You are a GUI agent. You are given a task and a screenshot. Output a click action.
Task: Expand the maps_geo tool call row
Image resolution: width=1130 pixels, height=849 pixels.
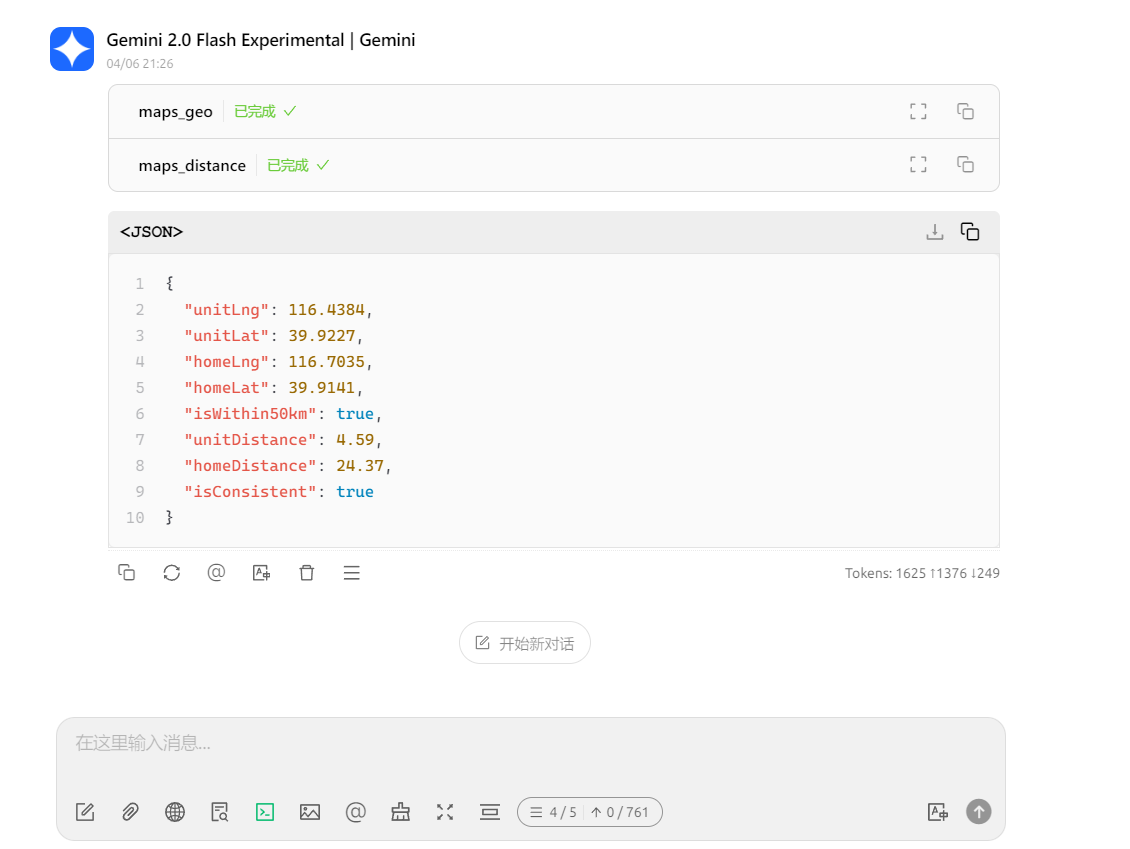tap(553, 112)
